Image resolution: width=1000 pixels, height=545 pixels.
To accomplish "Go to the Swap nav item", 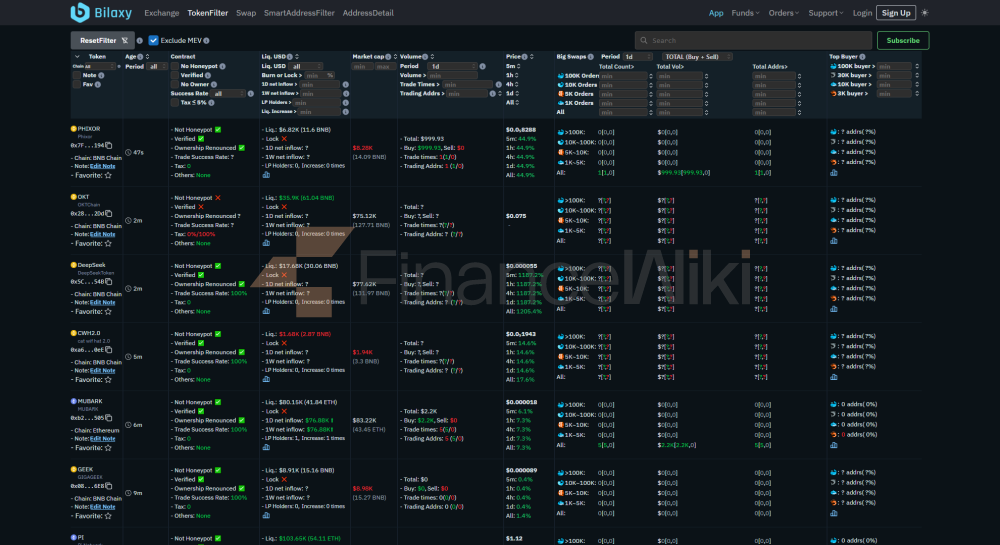I will [x=246, y=13].
